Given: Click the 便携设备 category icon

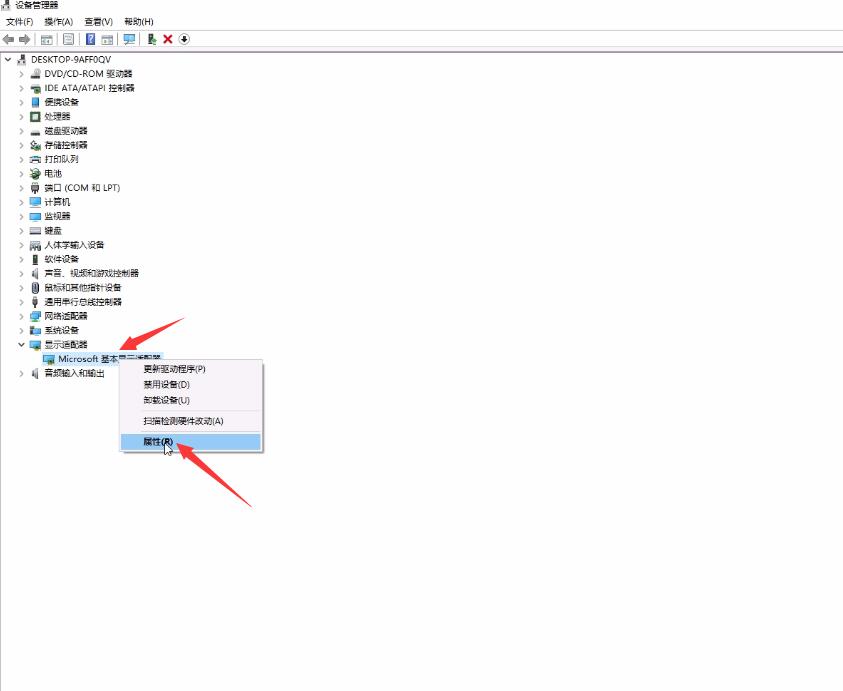Looking at the screenshot, I should [35, 102].
